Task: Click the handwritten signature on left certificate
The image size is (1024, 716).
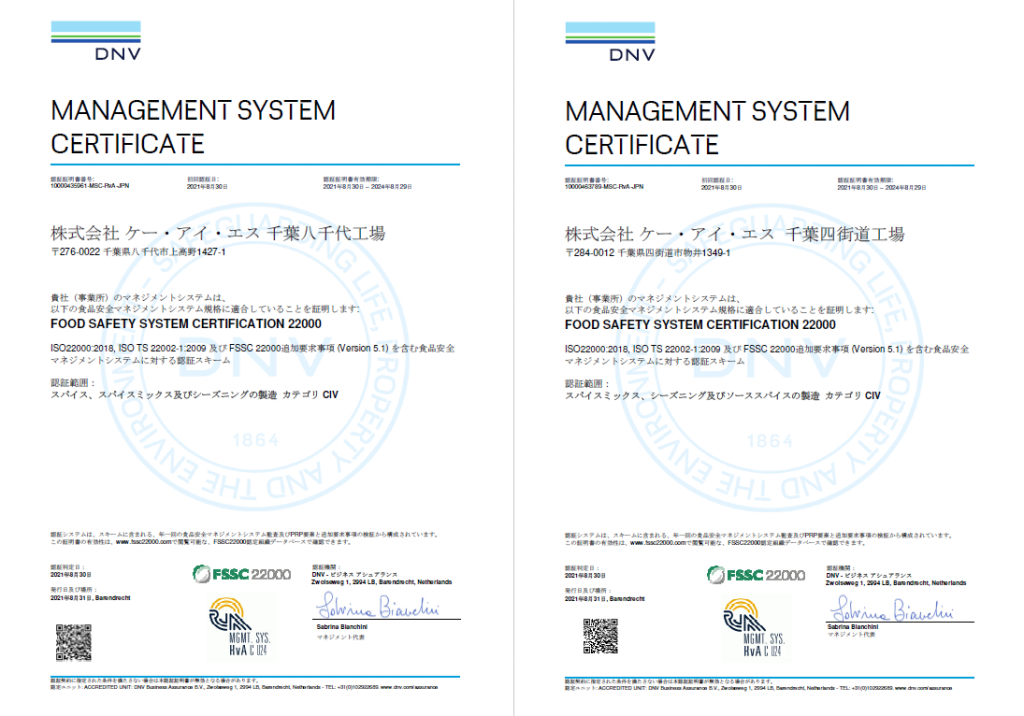Action: (x=378, y=606)
